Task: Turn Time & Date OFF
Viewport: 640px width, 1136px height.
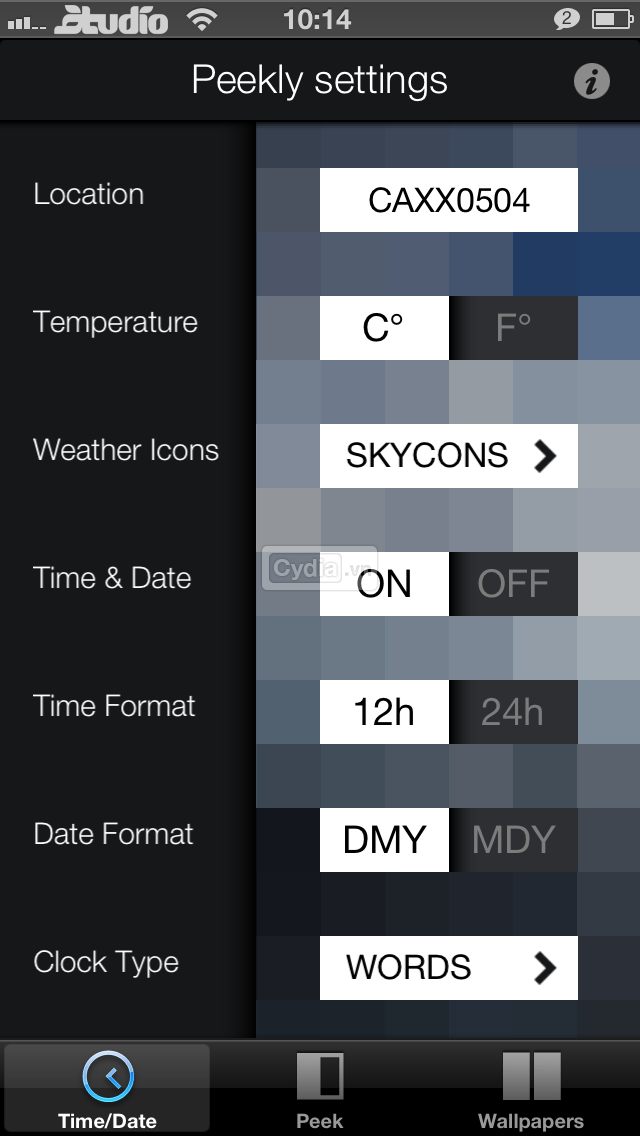Action: 513,584
